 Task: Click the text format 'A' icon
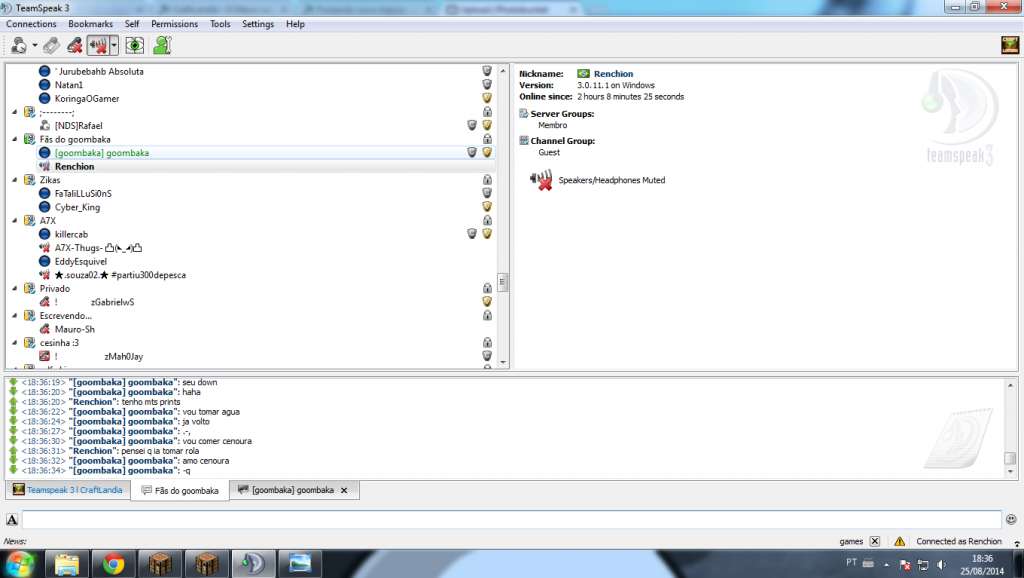coord(12,519)
